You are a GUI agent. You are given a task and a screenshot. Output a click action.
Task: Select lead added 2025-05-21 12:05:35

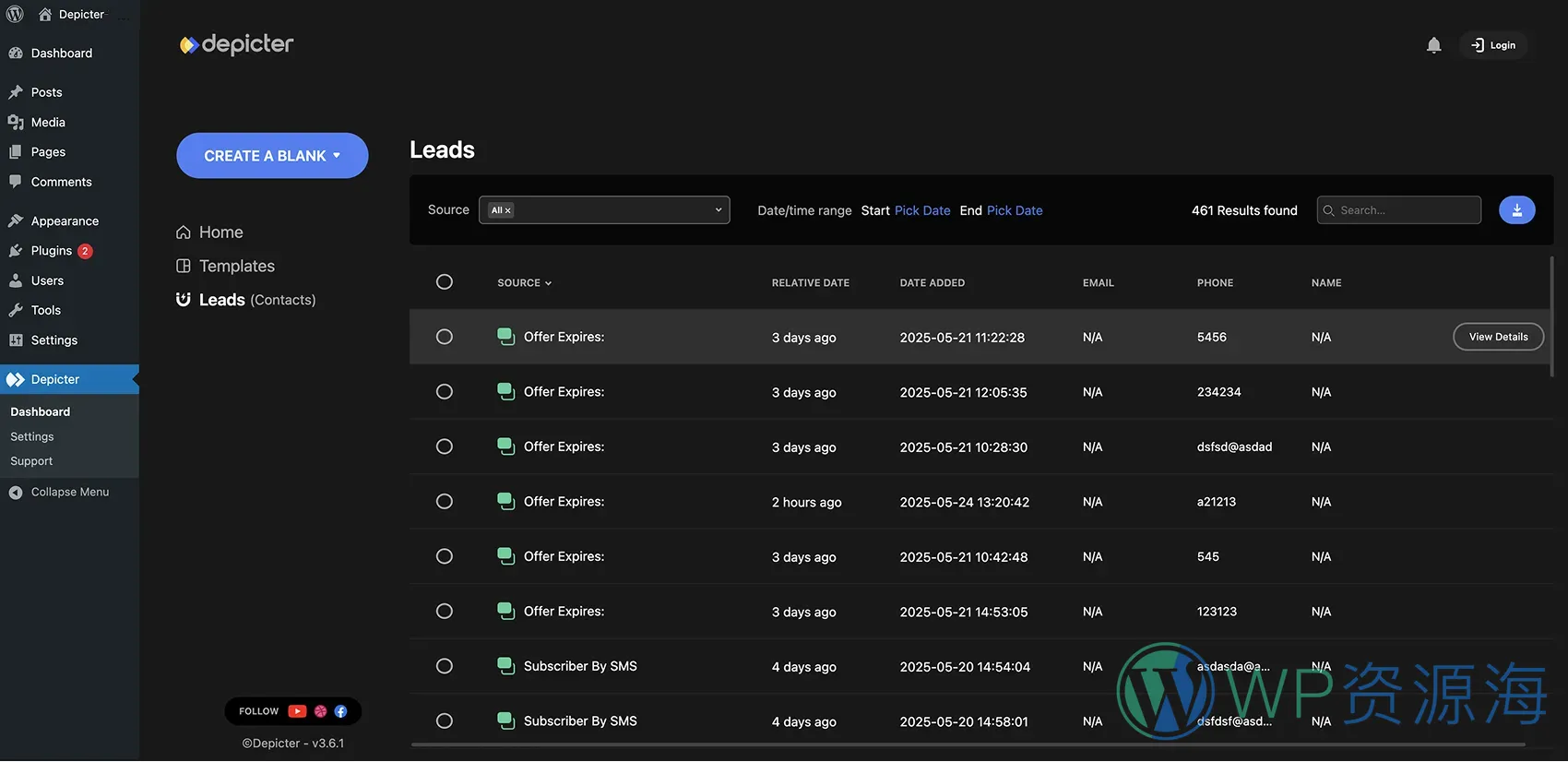click(x=445, y=392)
